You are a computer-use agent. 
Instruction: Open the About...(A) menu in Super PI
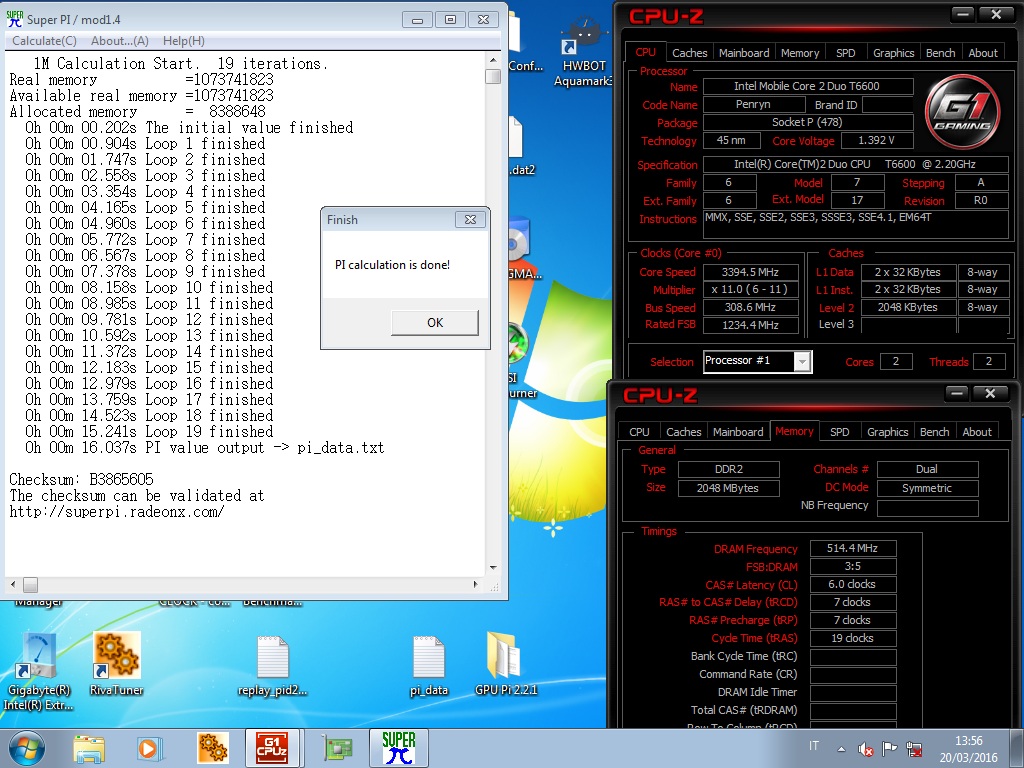tap(120, 41)
